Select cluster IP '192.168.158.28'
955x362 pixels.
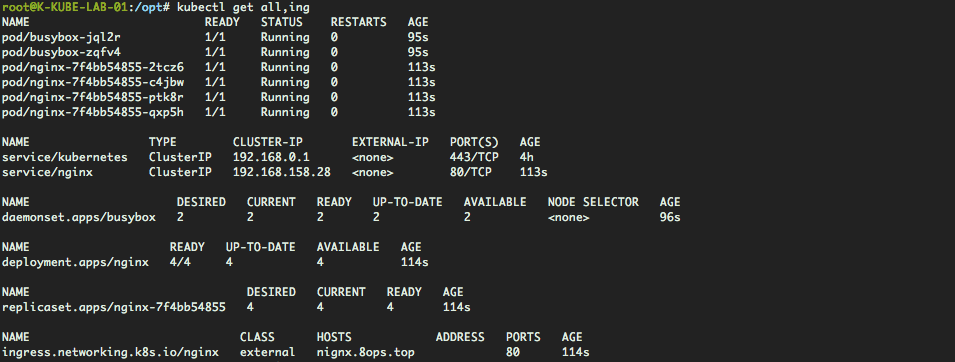pos(282,172)
